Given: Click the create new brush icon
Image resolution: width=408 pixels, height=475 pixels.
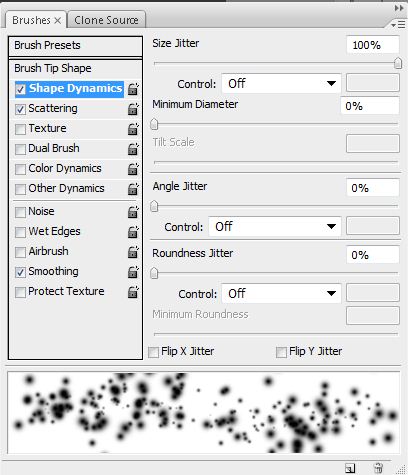Looking at the screenshot, I should (350, 468).
